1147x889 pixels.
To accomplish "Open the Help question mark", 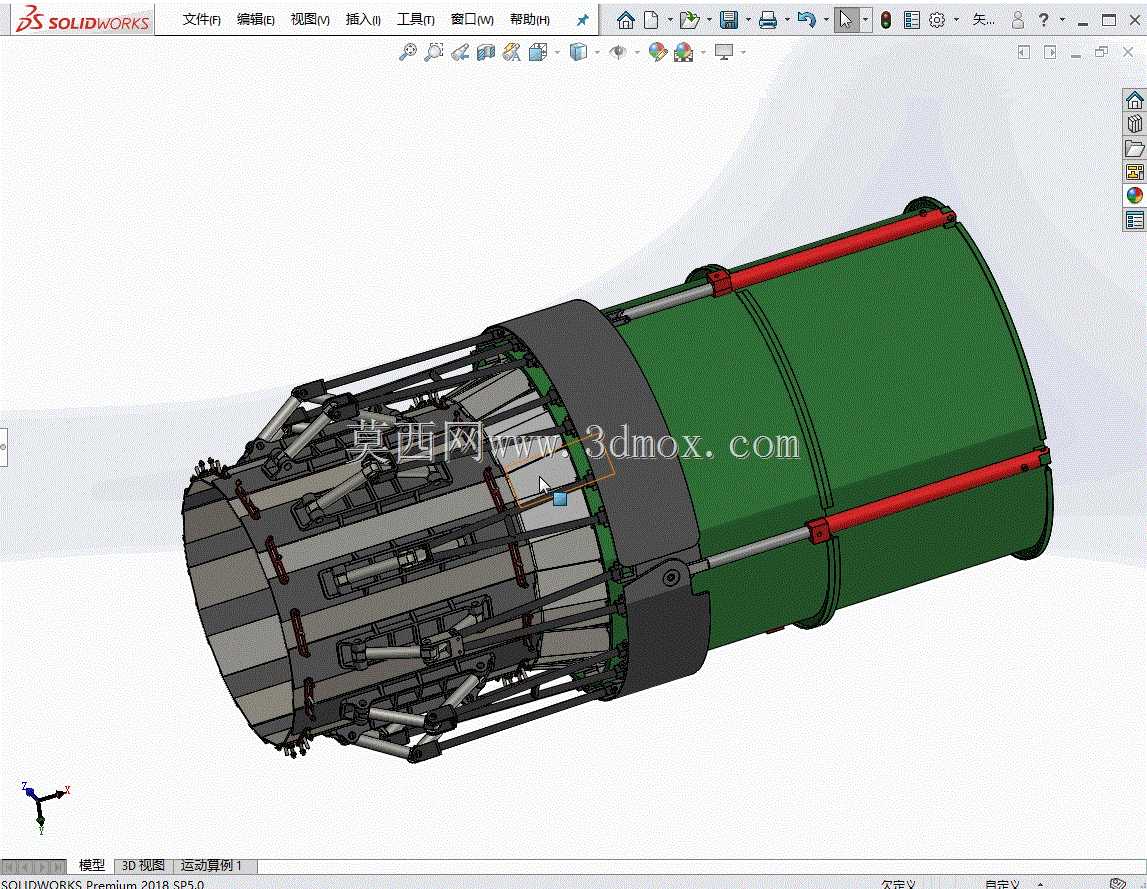I will click(1044, 20).
